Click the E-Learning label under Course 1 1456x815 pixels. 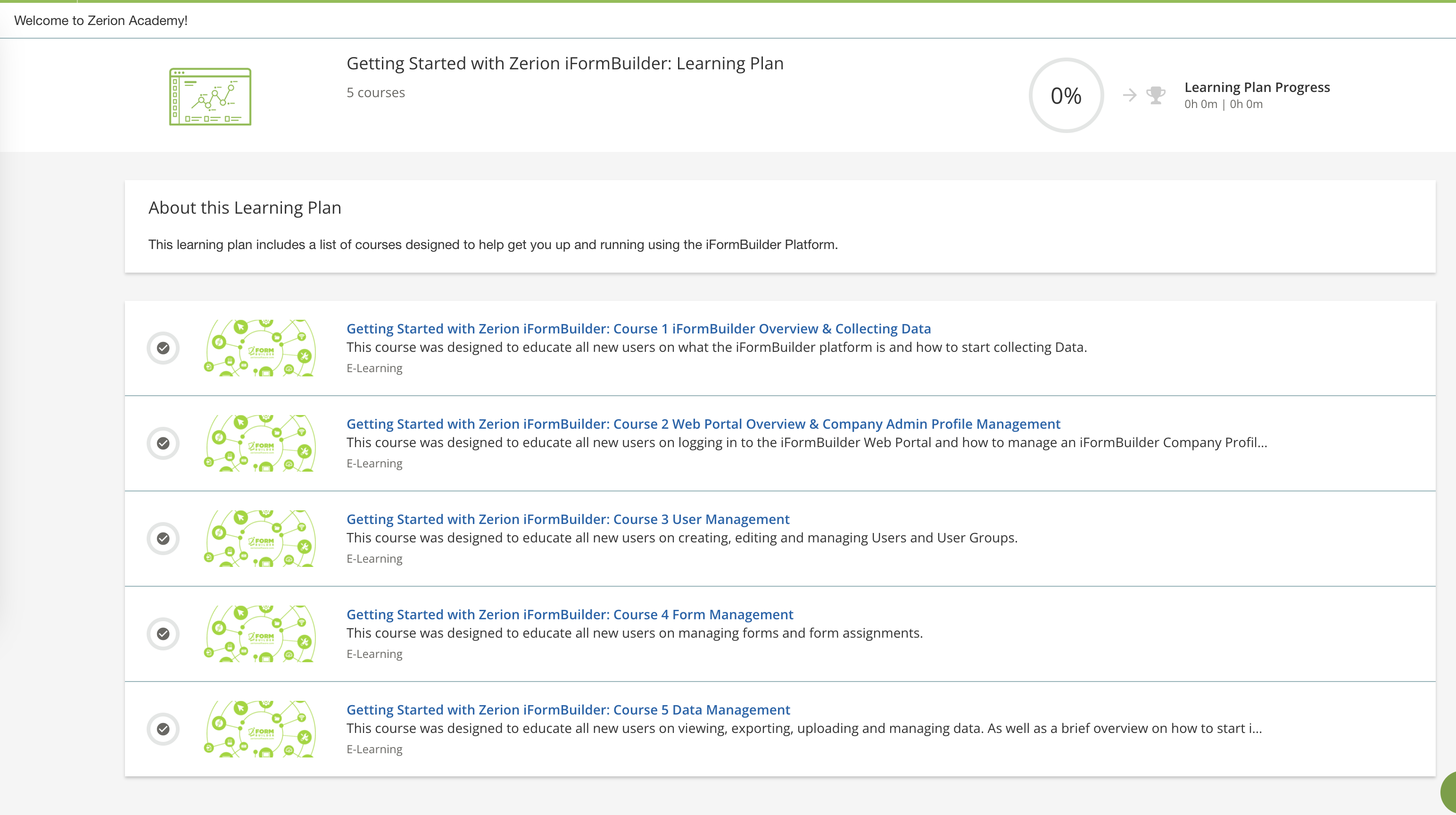point(374,368)
